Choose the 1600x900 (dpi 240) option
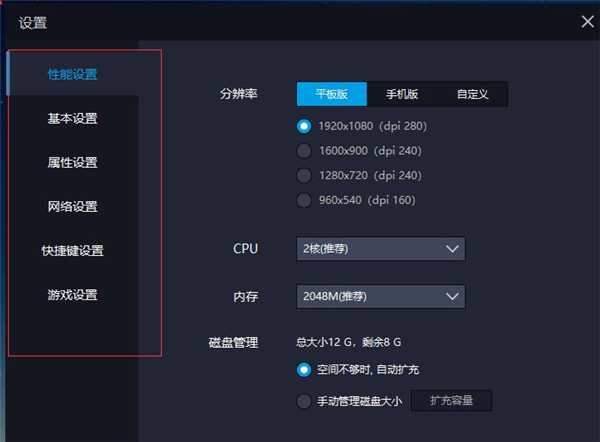 304,151
